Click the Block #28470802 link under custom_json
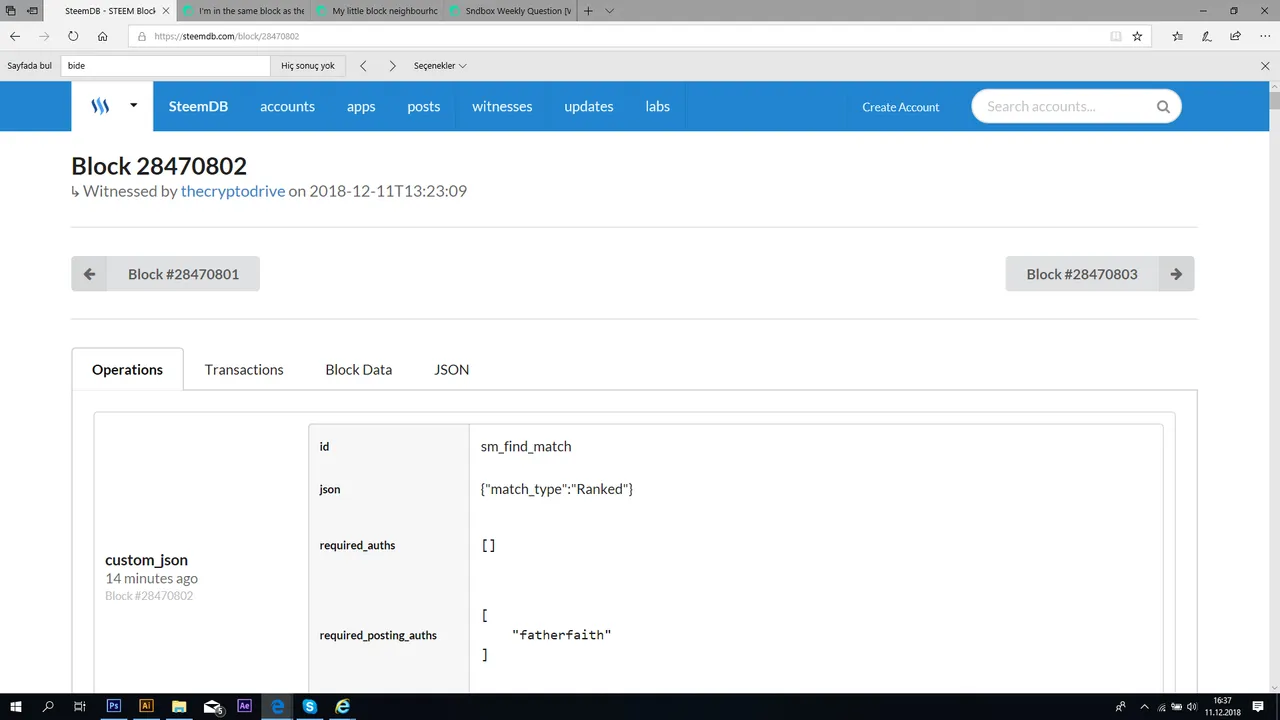 coord(149,595)
